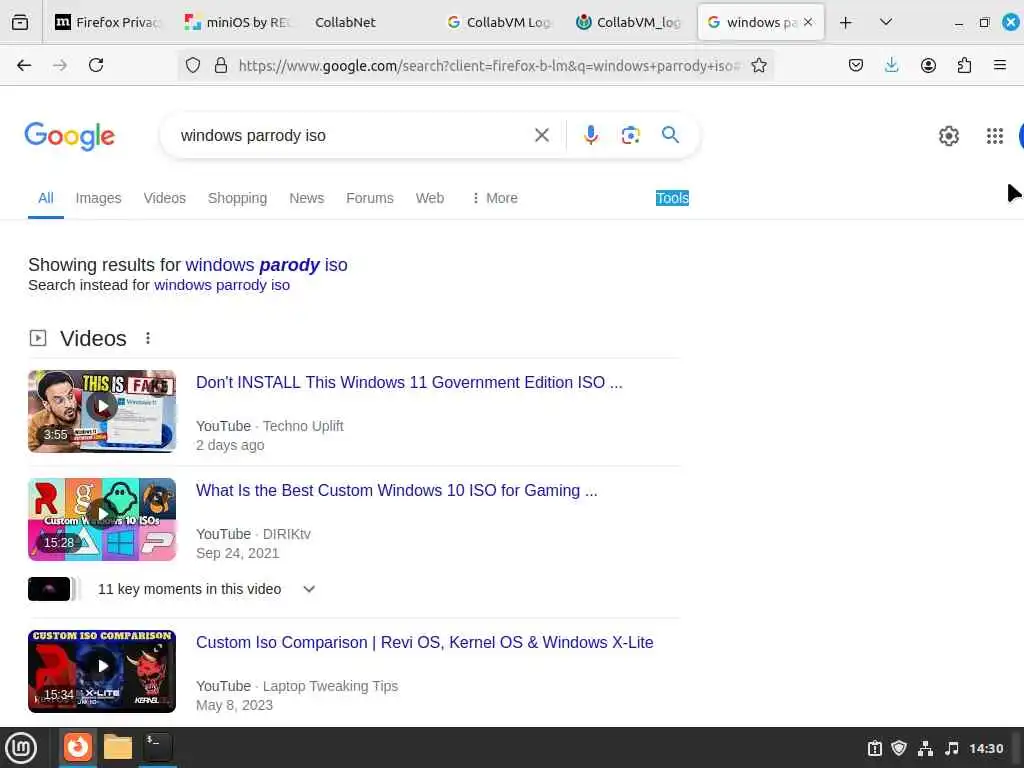Click the network tray icon
1024x768 pixels.
pos(925,748)
